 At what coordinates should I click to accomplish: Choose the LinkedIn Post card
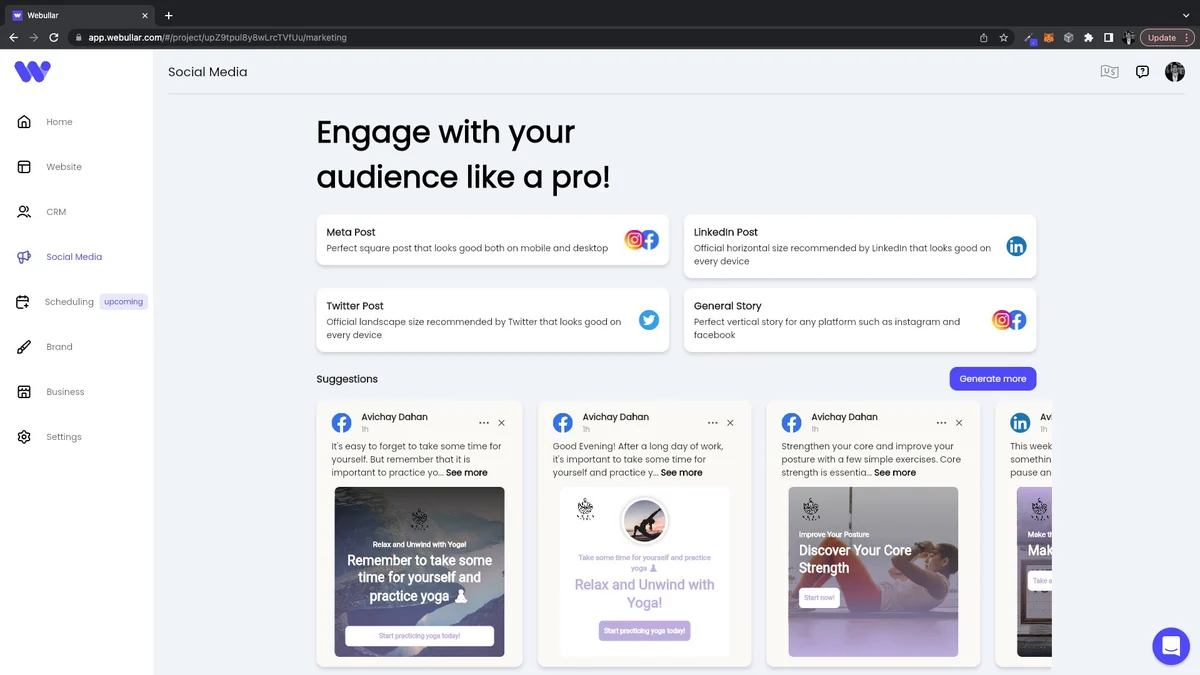(x=860, y=246)
